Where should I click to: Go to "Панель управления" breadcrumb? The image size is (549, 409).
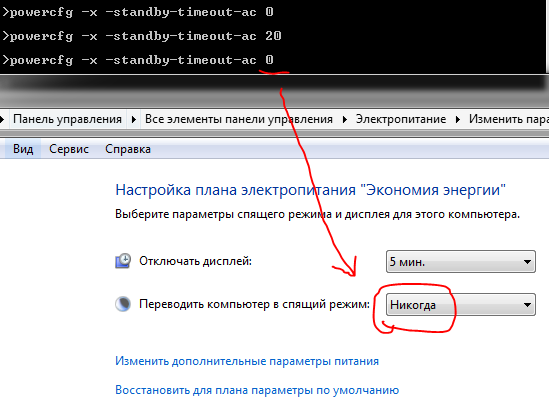[x=68, y=119]
